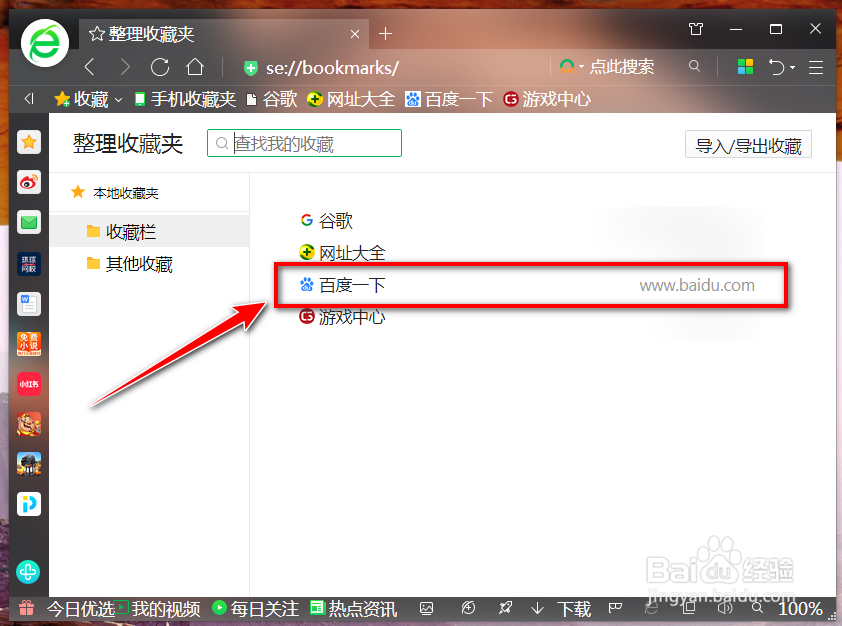
Task: Expand the undo closed tabs dropdown arrow
Action: click(x=793, y=68)
